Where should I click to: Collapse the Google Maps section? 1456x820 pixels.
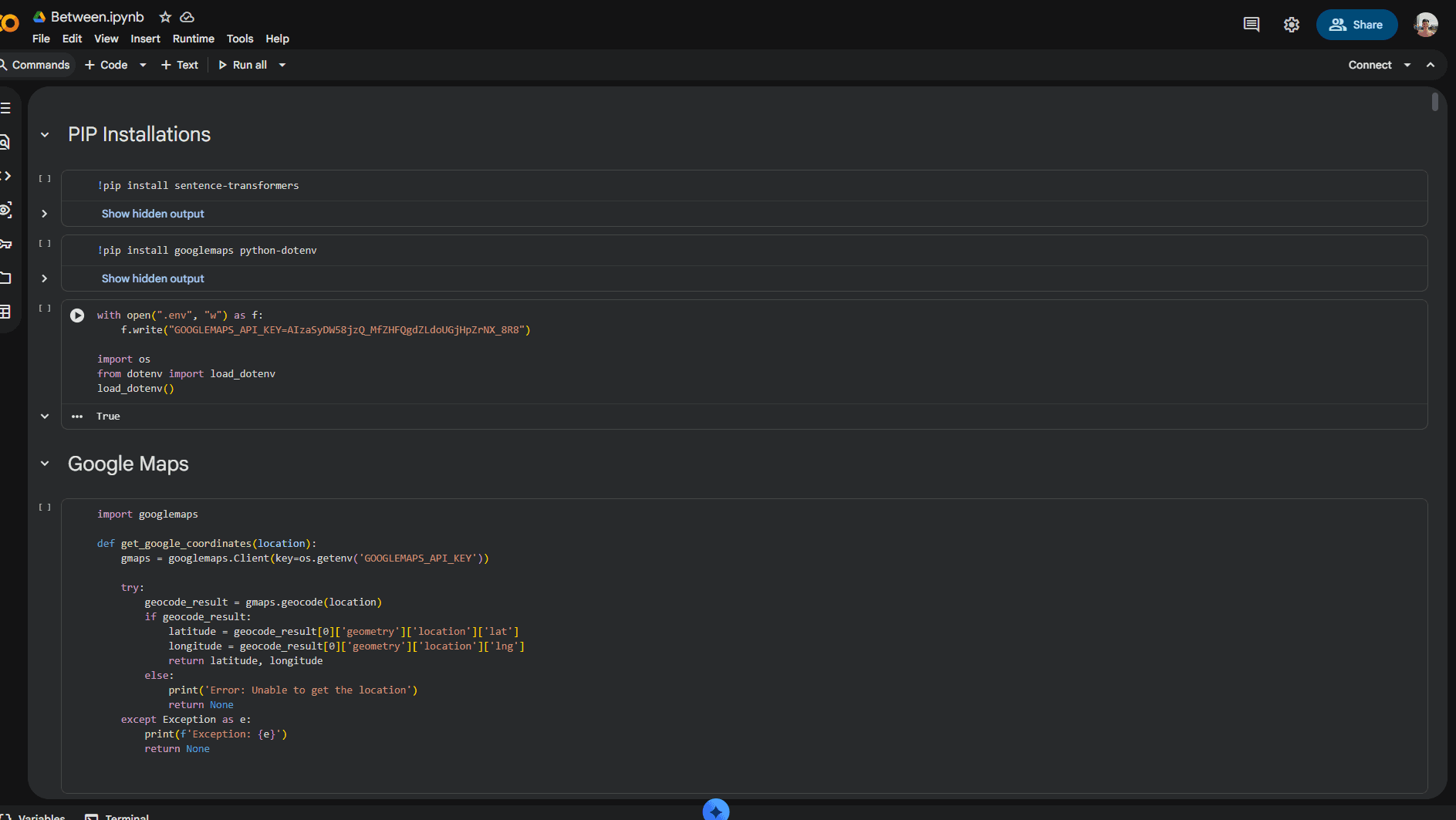click(45, 464)
